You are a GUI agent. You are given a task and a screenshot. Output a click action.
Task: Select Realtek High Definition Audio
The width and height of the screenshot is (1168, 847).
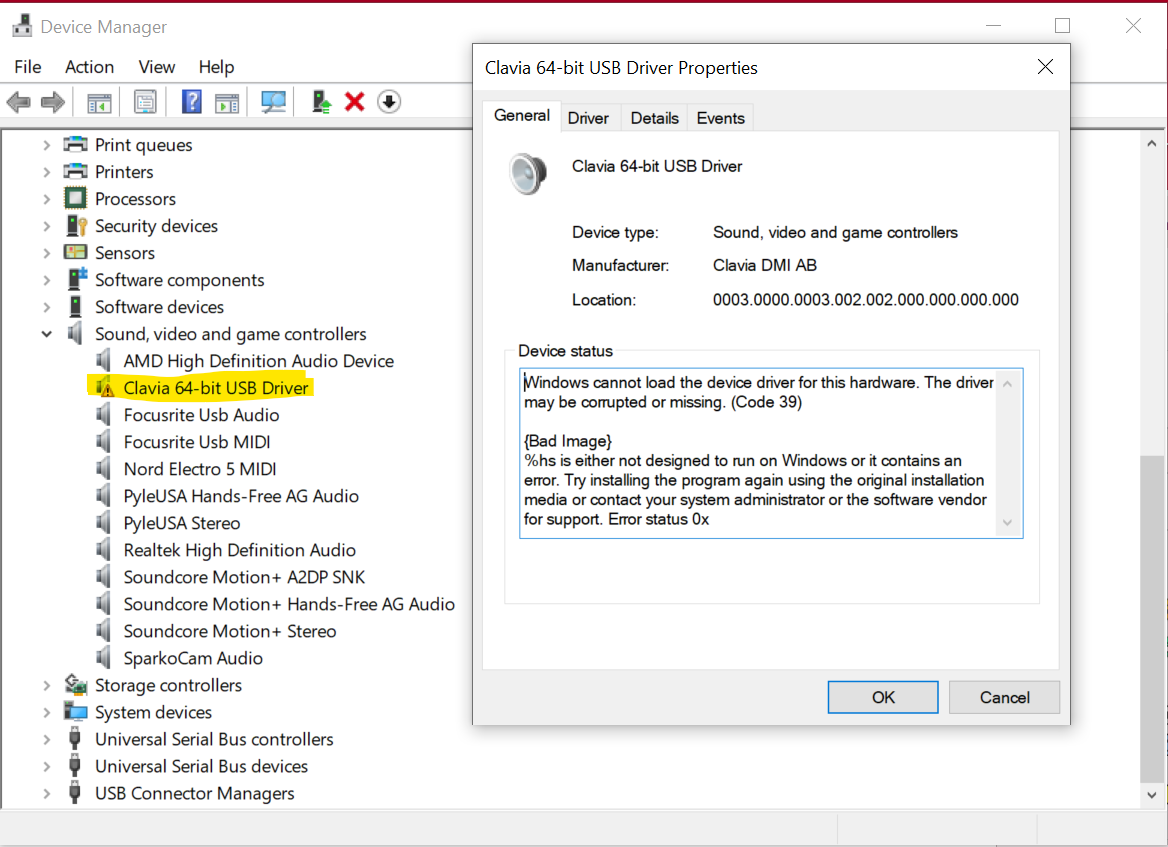tap(239, 550)
